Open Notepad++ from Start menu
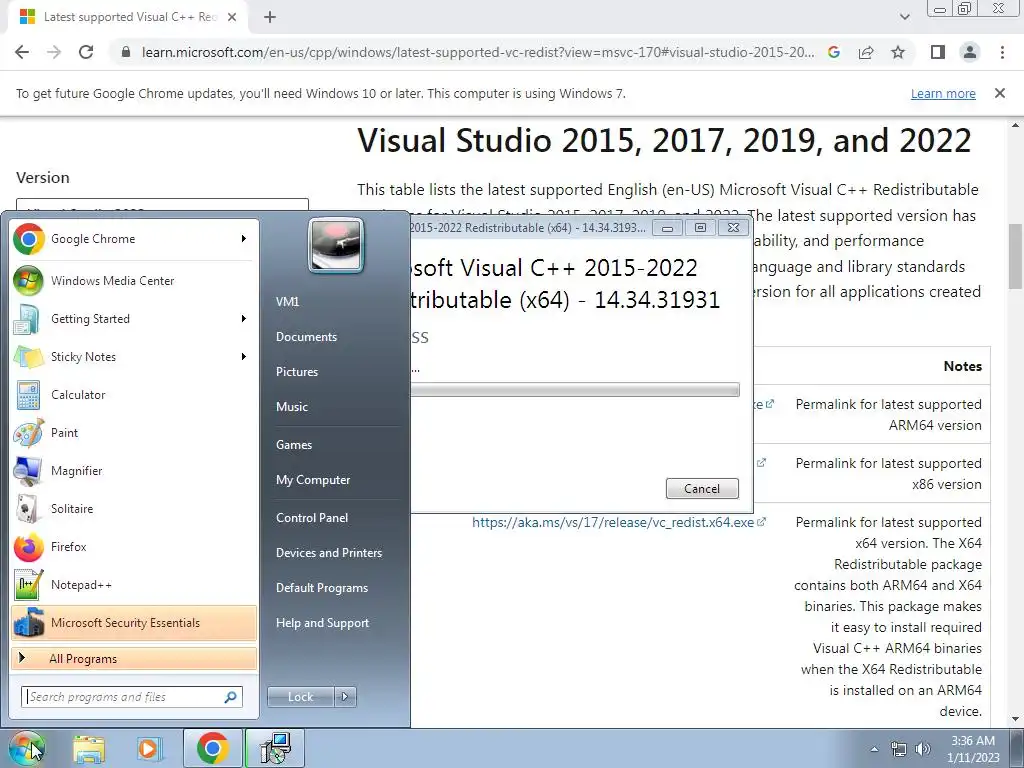The width and height of the screenshot is (1024, 768). coord(133,584)
